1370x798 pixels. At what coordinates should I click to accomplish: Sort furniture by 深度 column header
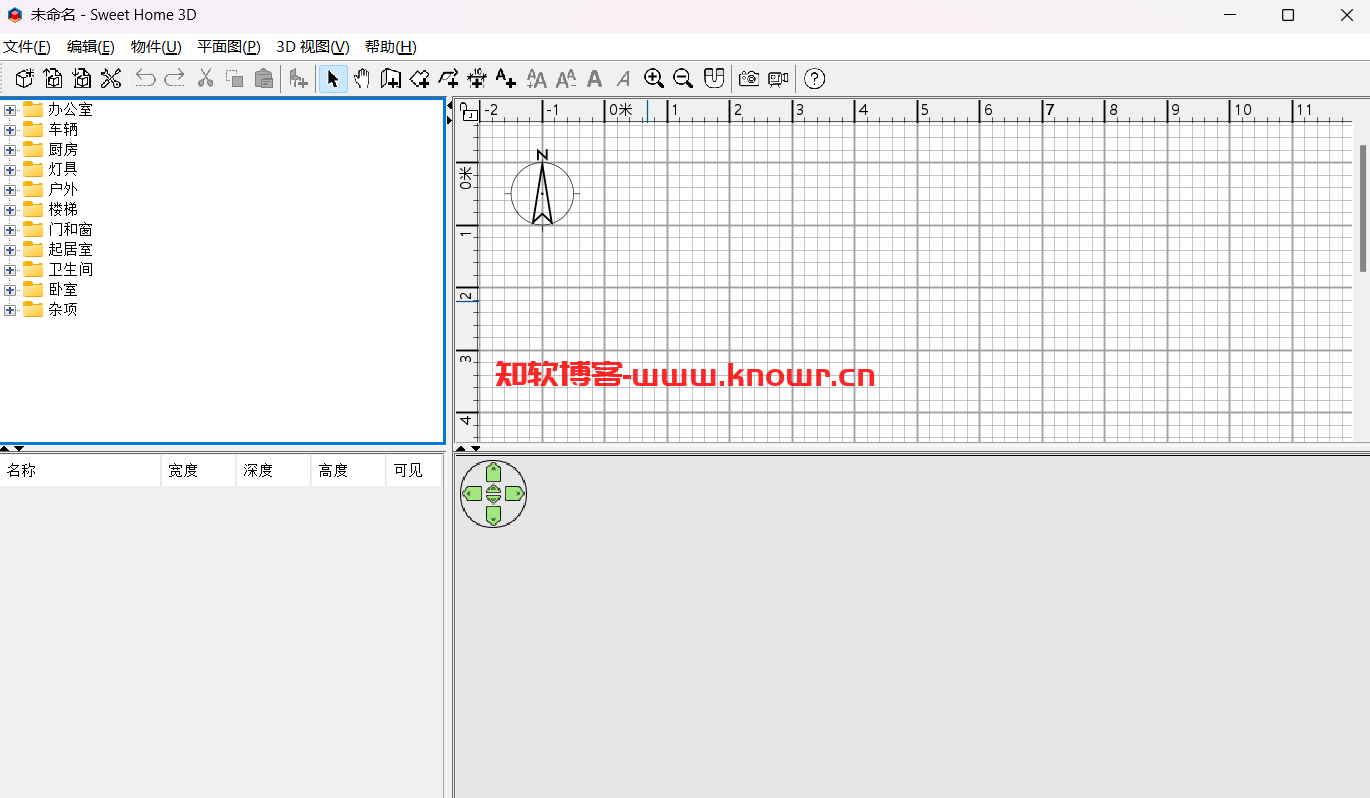point(273,470)
